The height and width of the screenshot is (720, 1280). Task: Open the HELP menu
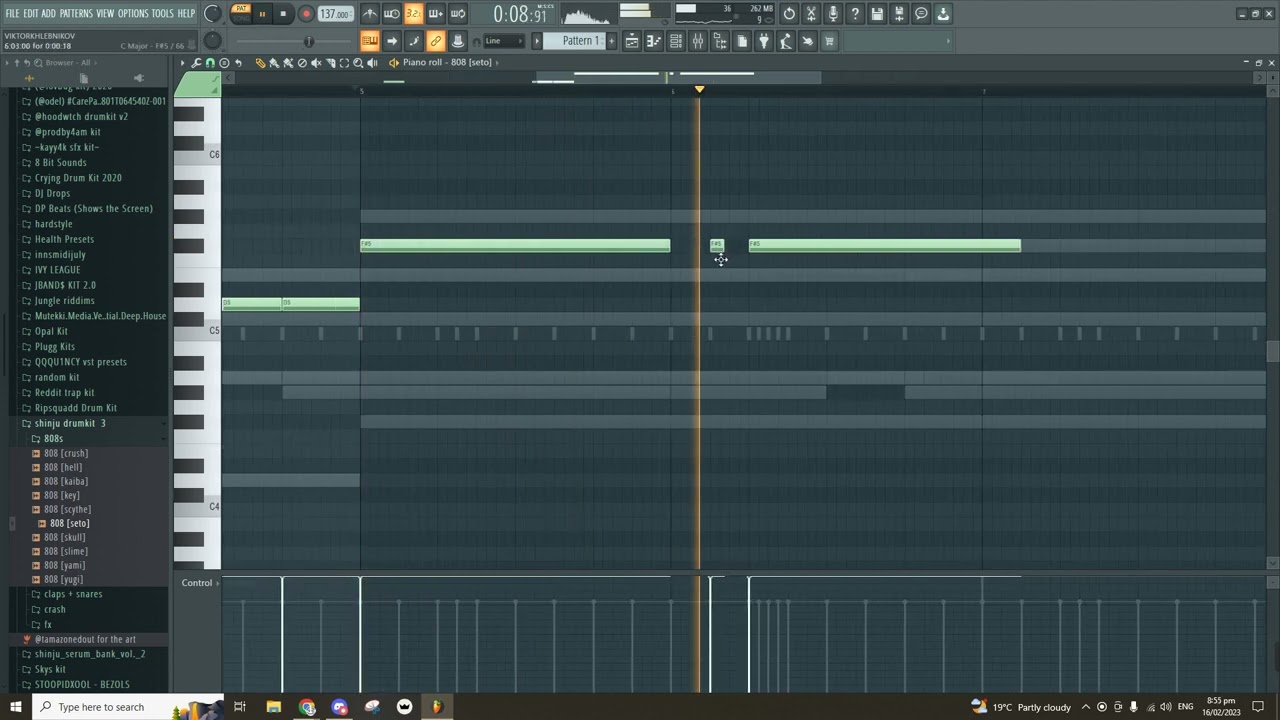coord(186,13)
